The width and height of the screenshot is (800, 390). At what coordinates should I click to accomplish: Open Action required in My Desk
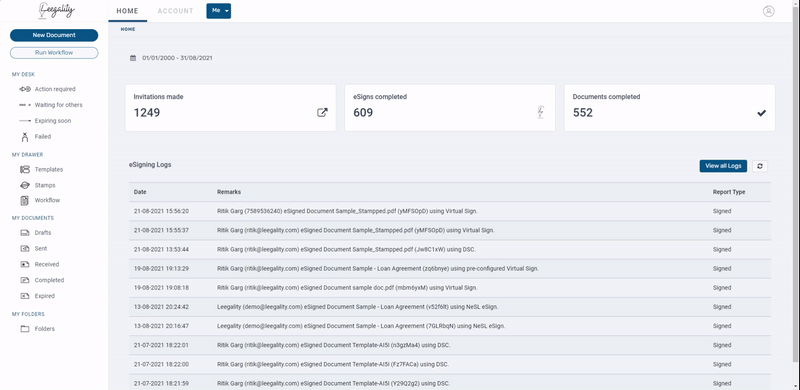[55, 89]
